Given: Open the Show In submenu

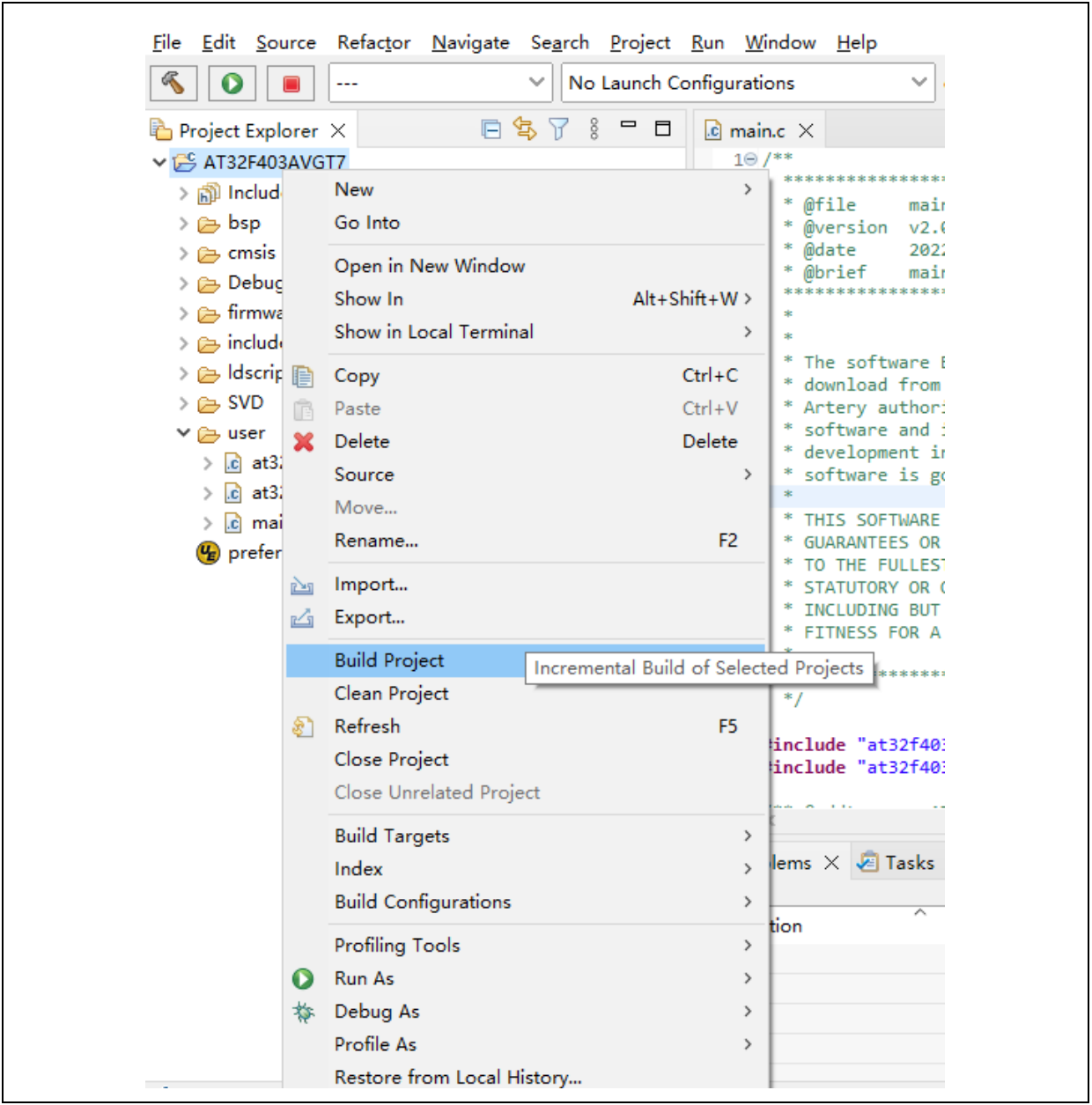Looking at the screenshot, I should pos(526,299).
